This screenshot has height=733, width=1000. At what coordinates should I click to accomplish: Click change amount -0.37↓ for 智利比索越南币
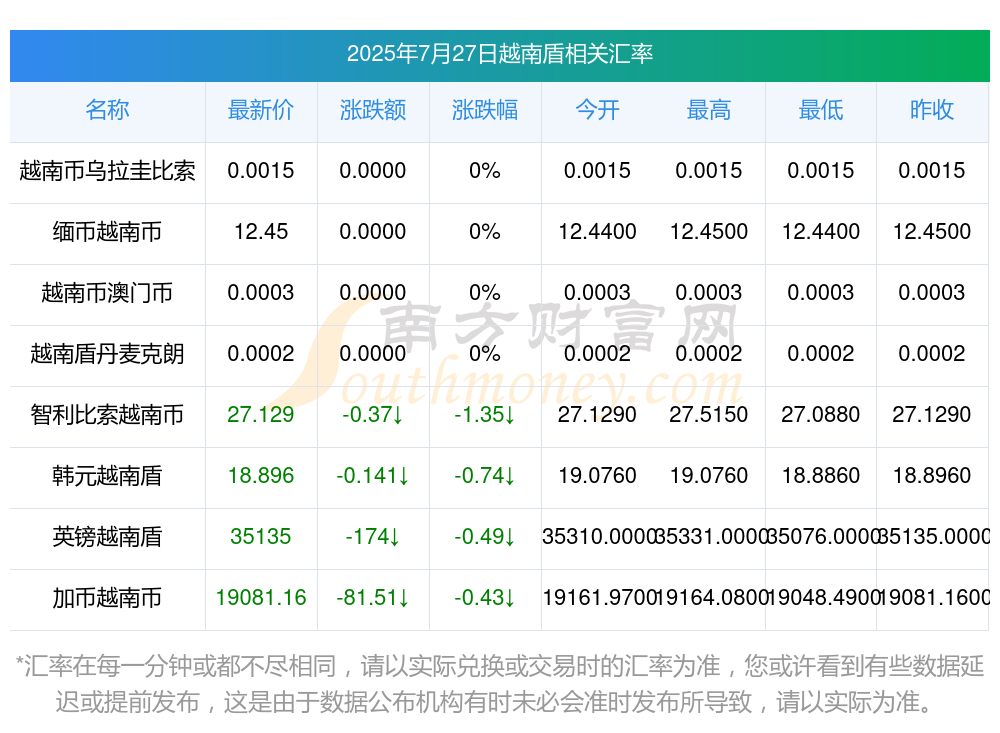(372, 415)
